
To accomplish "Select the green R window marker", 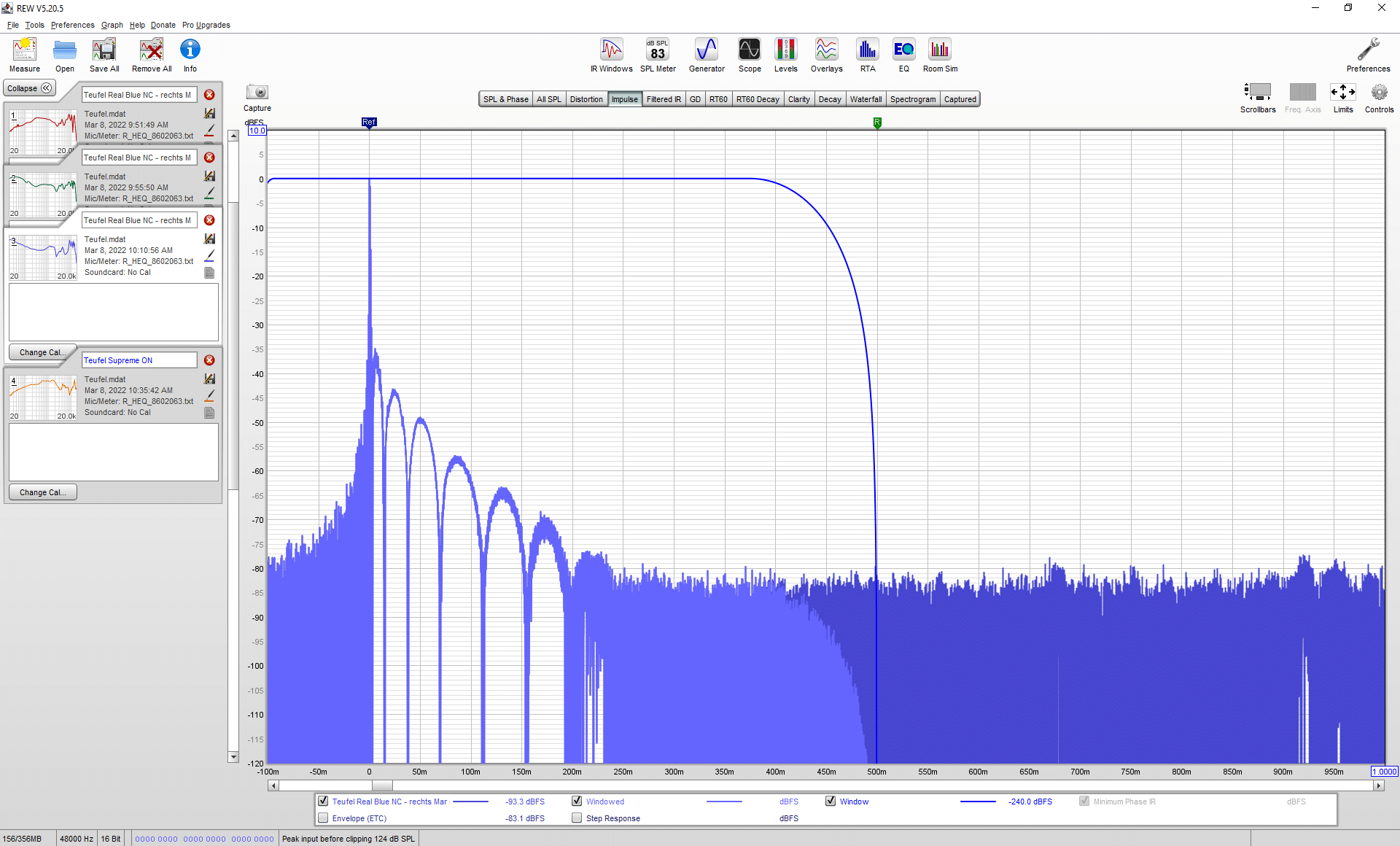I will pos(877,123).
